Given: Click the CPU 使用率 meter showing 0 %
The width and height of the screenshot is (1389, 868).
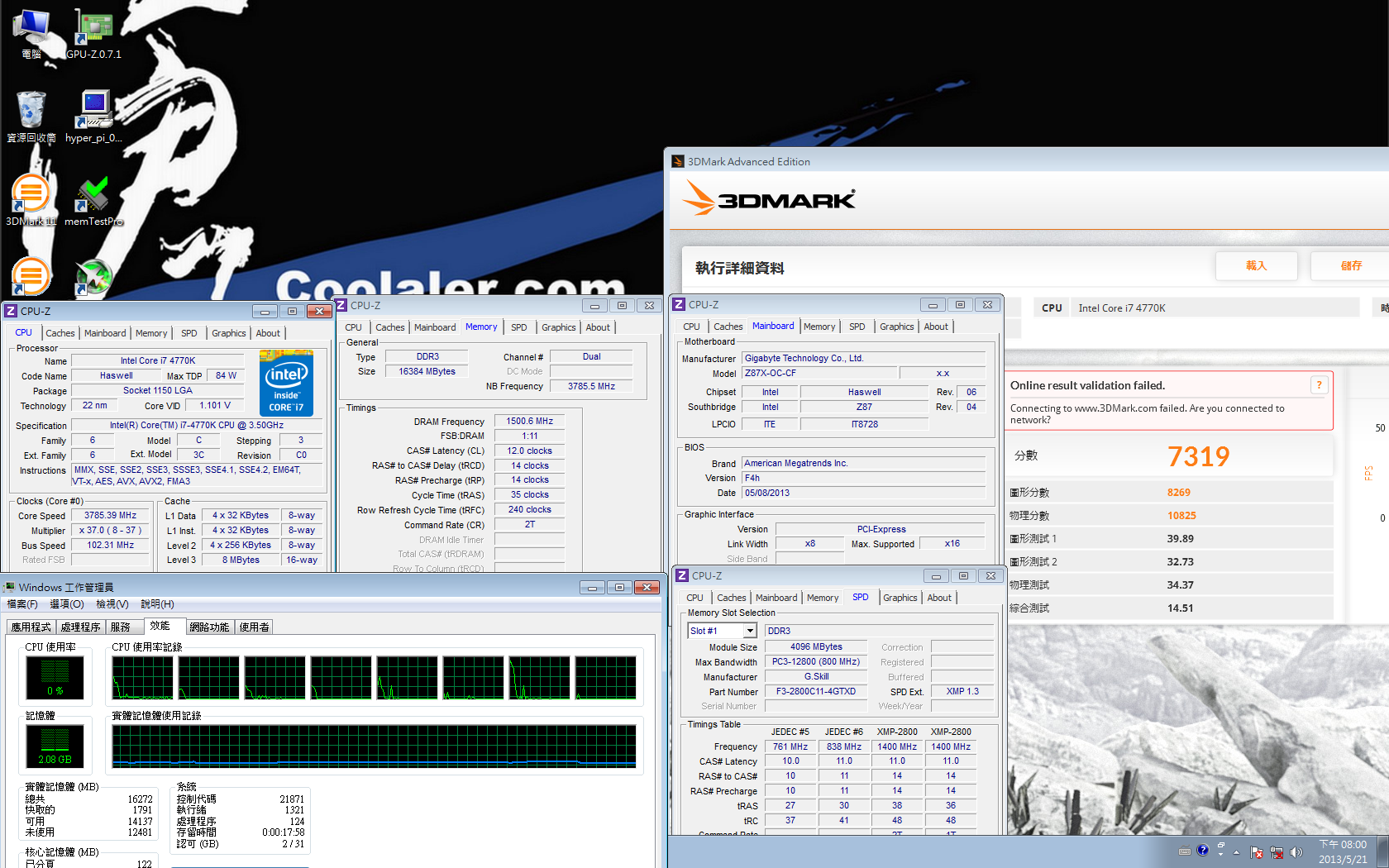Looking at the screenshot, I should coord(55,678).
